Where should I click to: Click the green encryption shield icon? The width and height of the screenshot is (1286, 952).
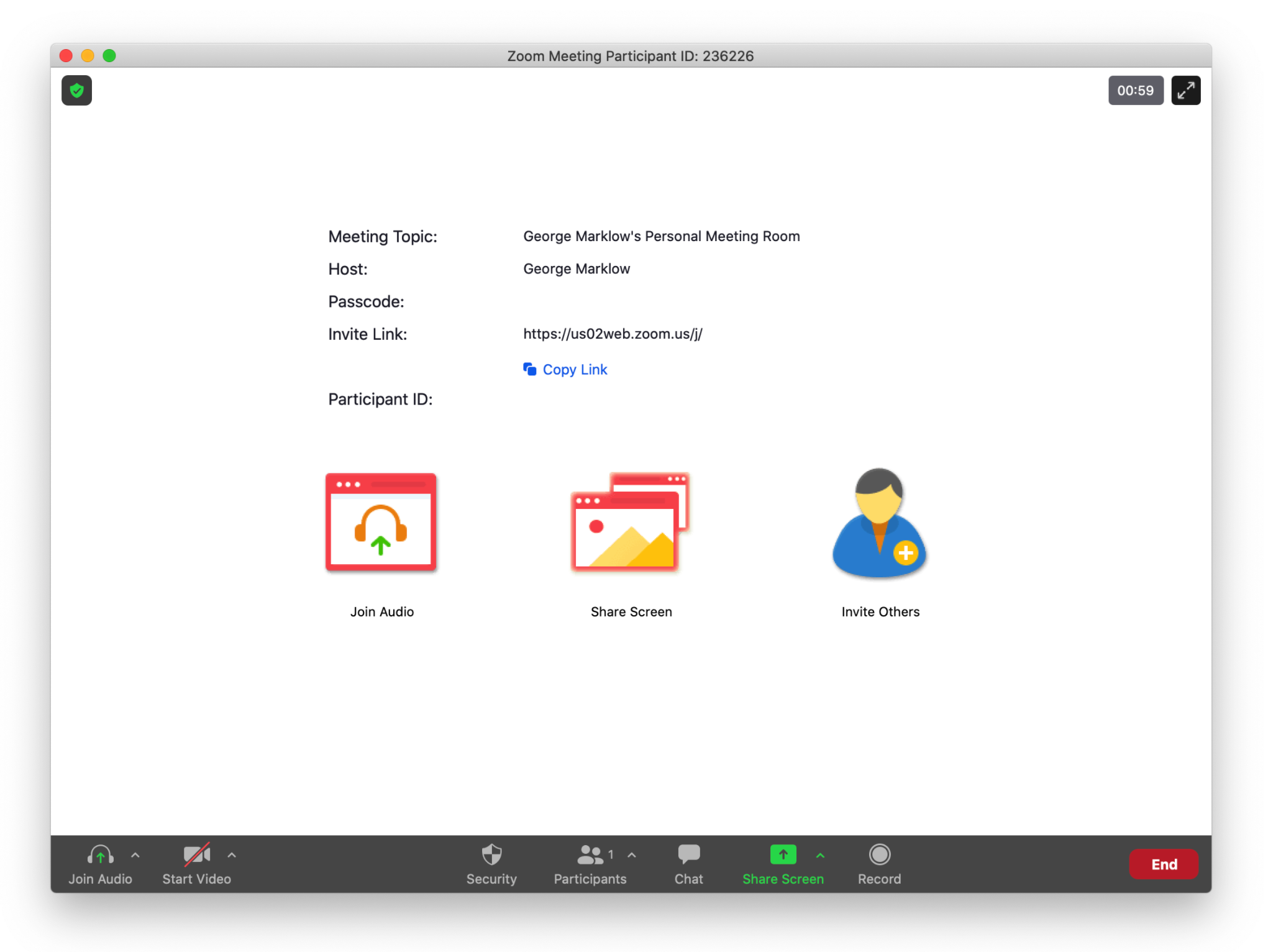point(76,91)
